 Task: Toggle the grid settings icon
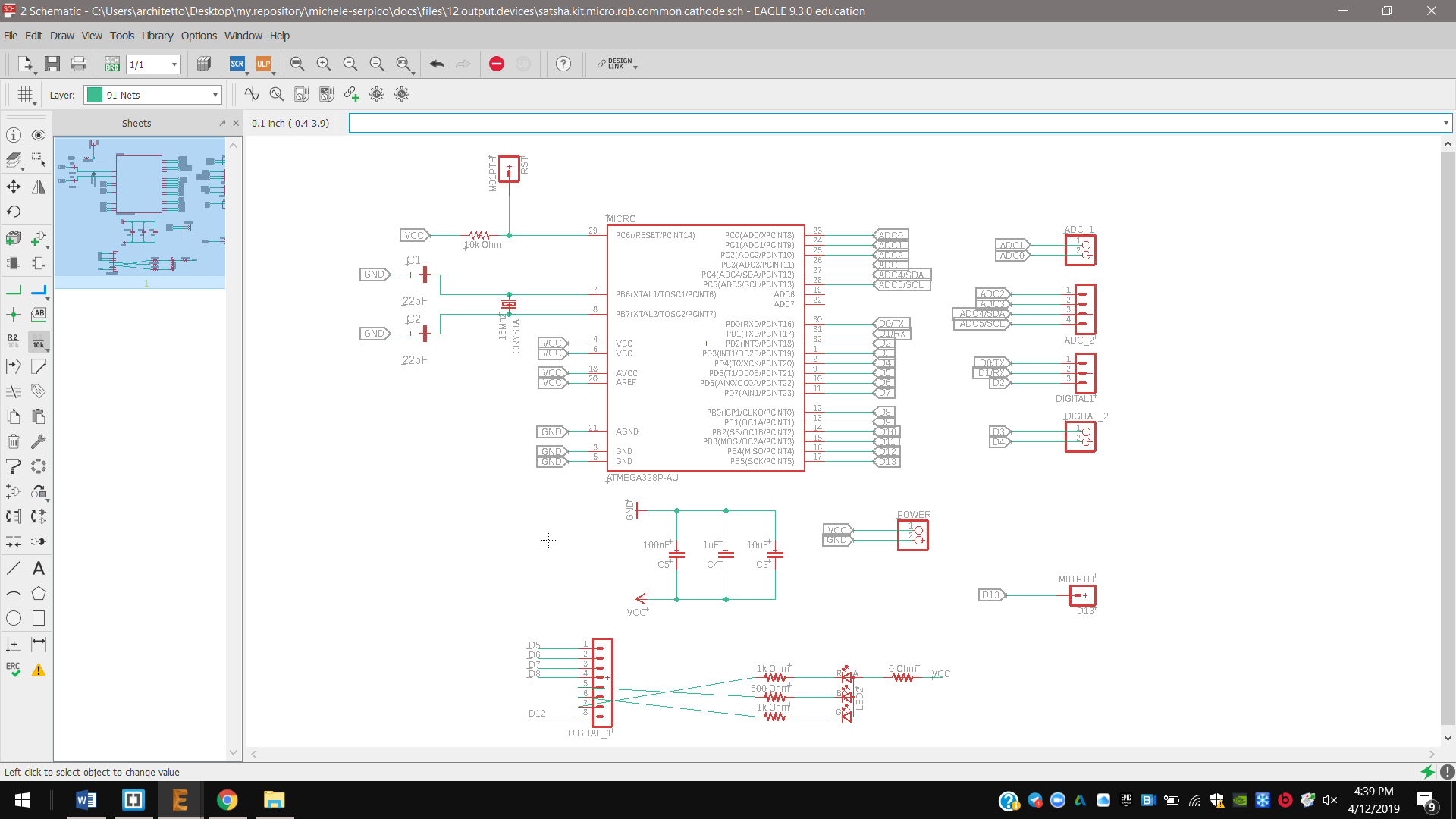26,95
